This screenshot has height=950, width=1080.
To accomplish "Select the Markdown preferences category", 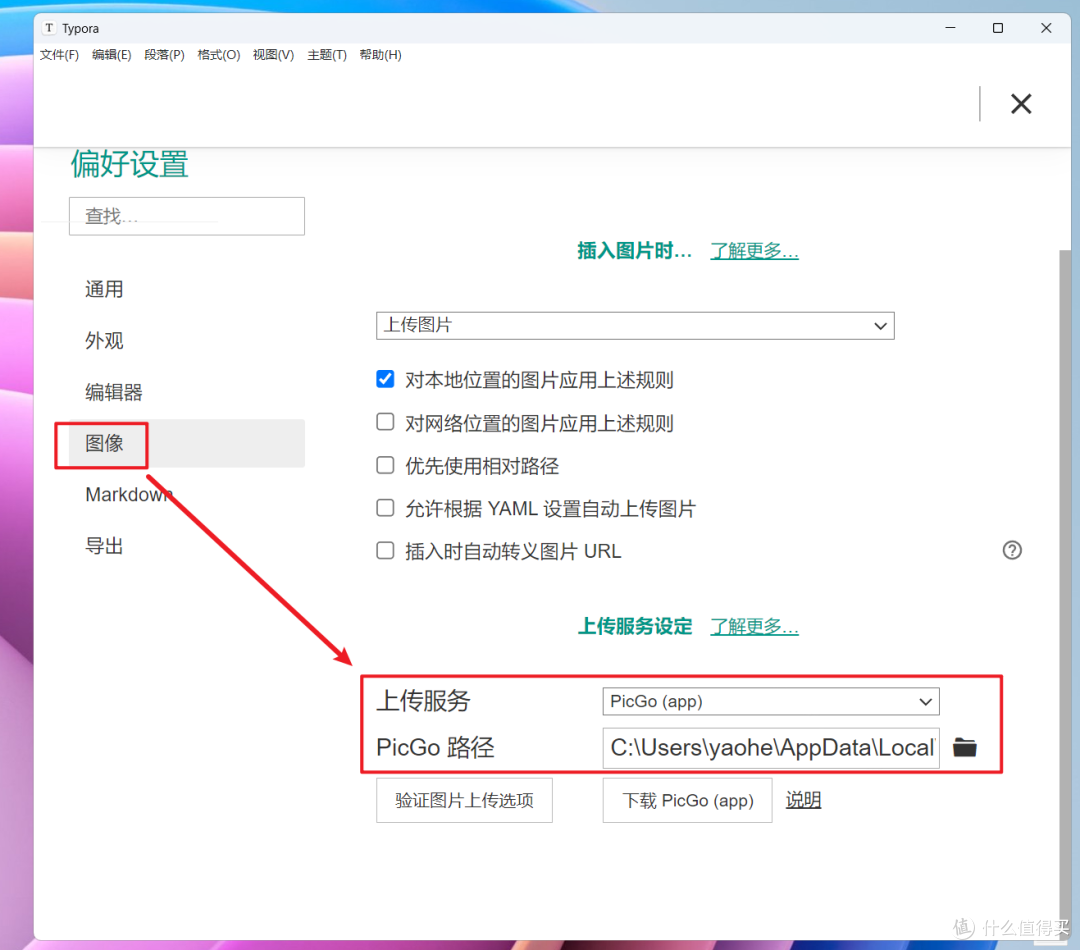I will coord(187,495).
